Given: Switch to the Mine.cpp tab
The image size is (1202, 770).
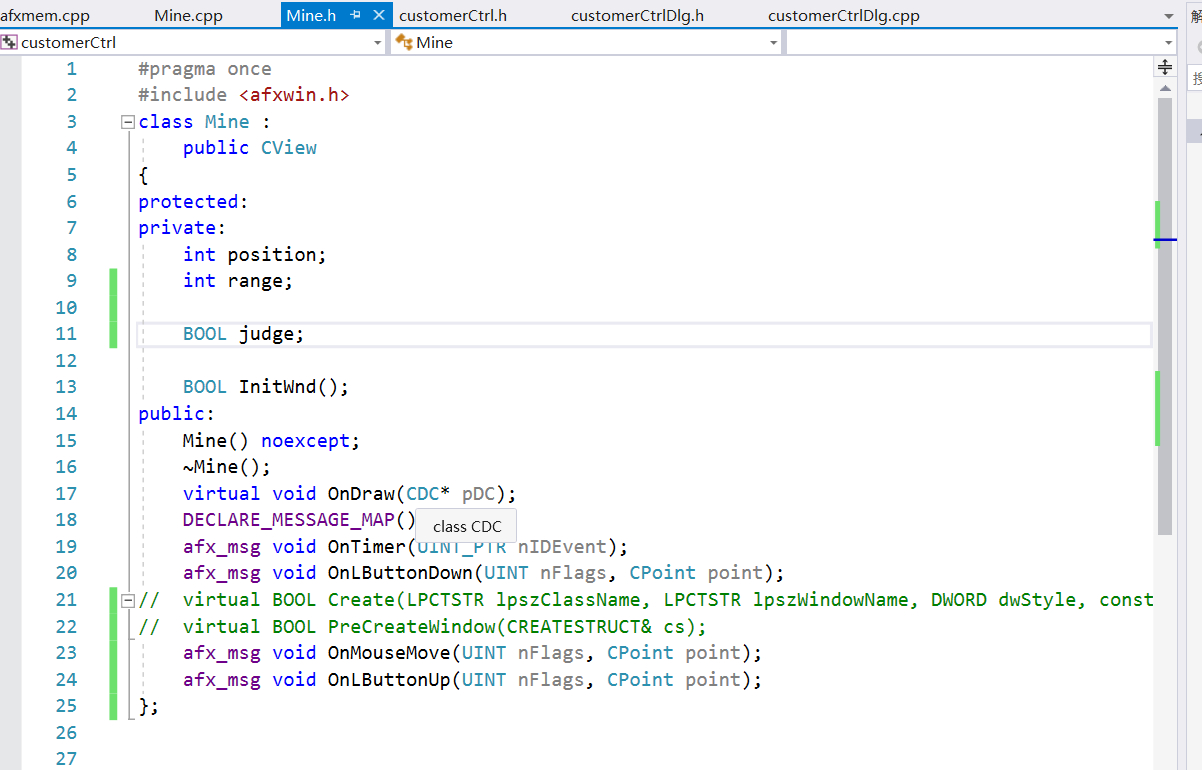Looking at the screenshot, I should pos(189,15).
